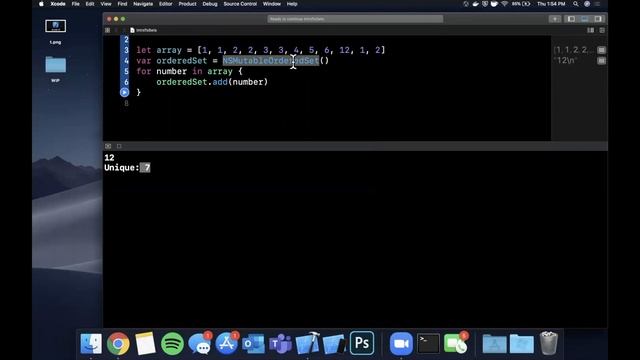Click the related items grid icon
The image size is (640, 360).
point(107,30)
